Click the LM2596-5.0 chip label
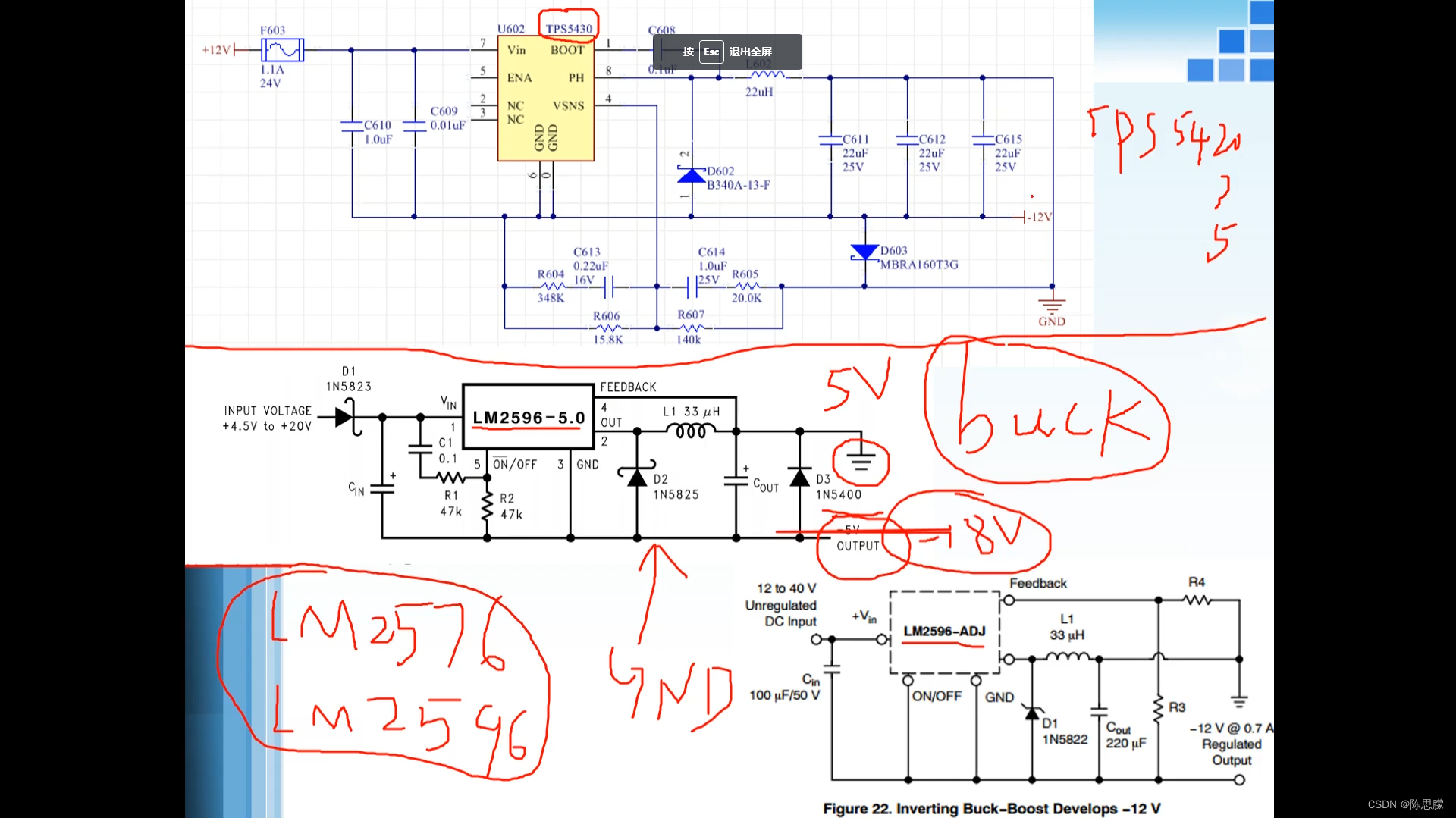Screen dimensions: 1456x818 pos(529,418)
